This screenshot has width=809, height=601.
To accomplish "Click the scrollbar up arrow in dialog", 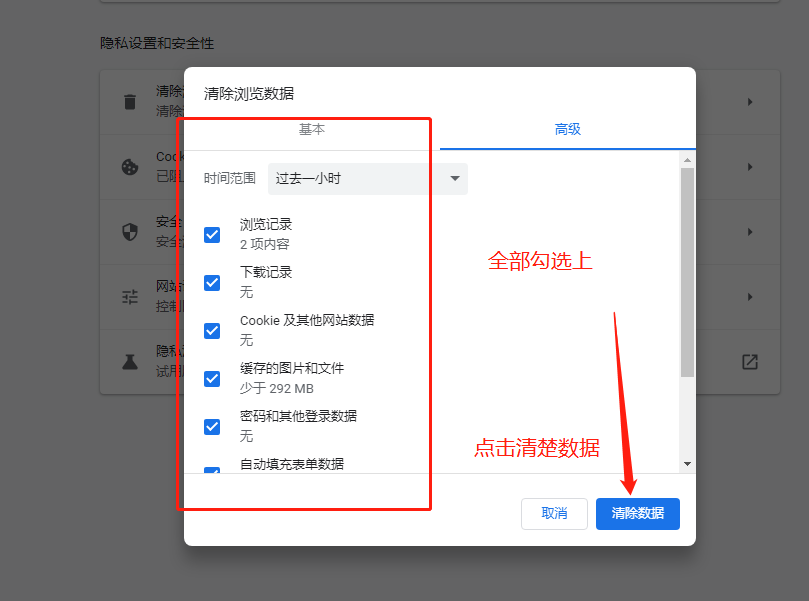I will [x=687, y=160].
